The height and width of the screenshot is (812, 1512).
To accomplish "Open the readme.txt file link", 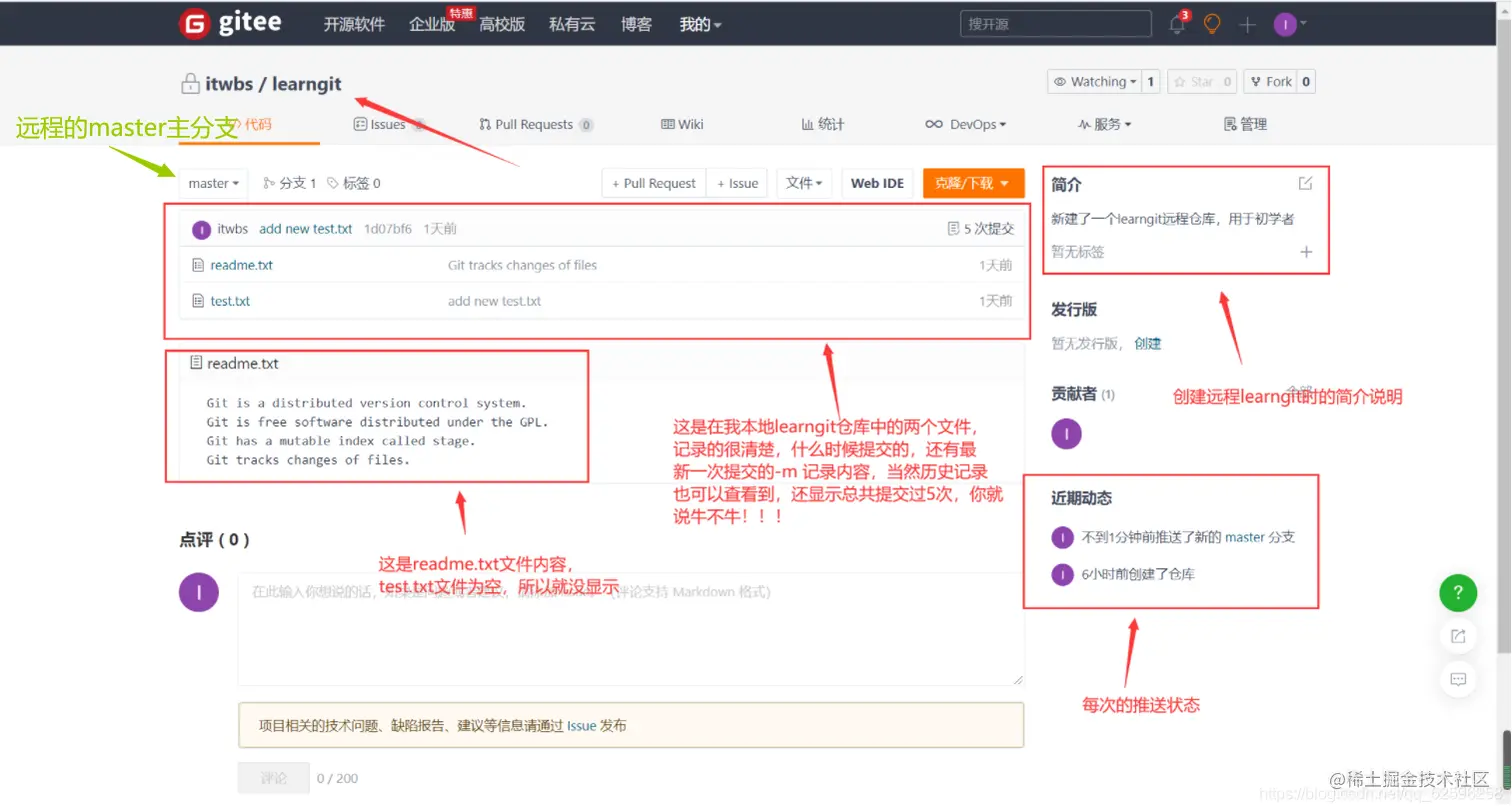I will (240, 265).
